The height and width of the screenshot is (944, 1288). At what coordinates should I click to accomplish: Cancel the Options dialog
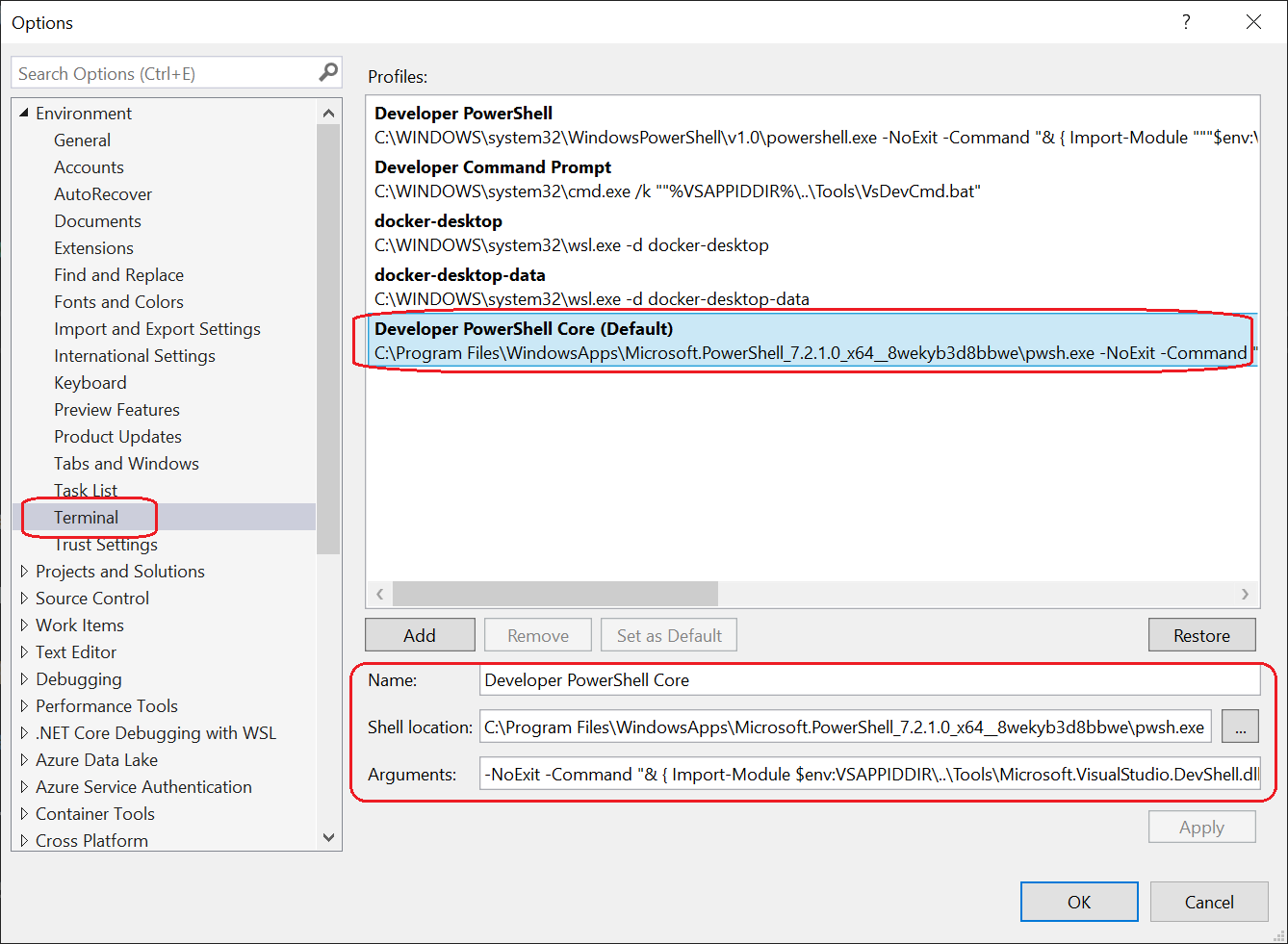(x=1208, y=902)
